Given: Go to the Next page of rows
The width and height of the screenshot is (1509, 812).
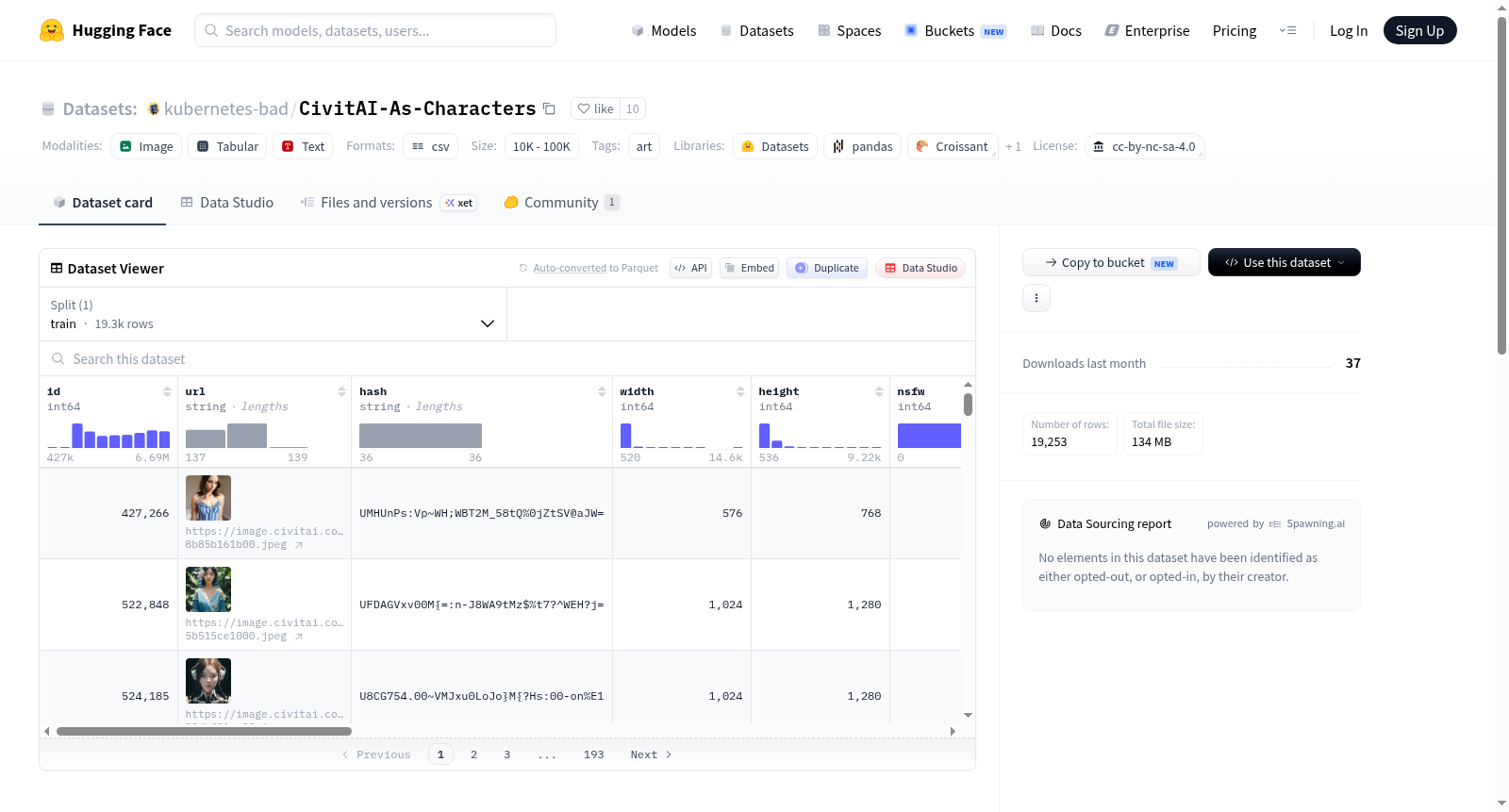Looking at the screenshot, I should (x=651, y=754).
